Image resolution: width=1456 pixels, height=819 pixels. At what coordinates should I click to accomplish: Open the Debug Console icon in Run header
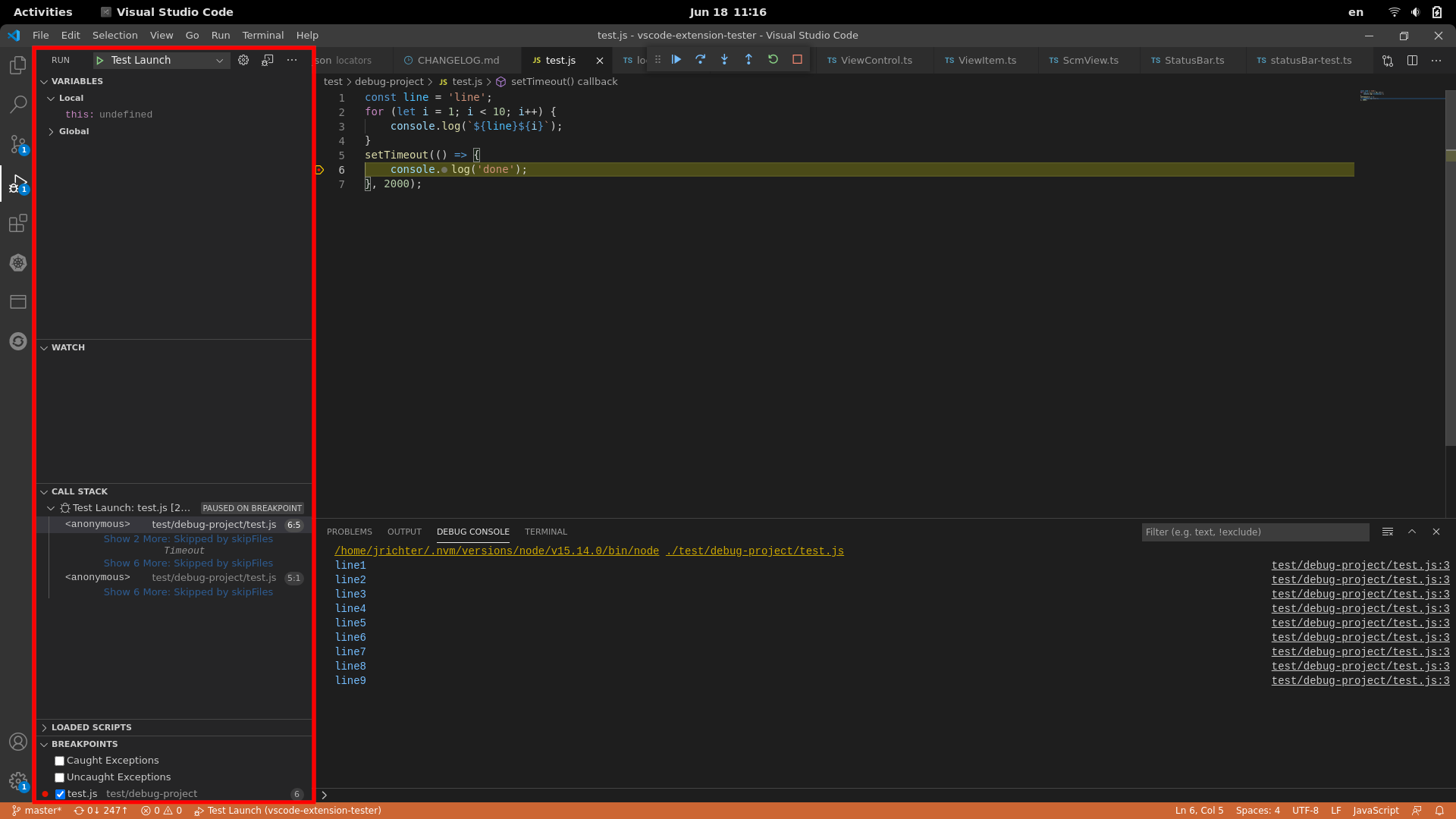click(268, 60)
